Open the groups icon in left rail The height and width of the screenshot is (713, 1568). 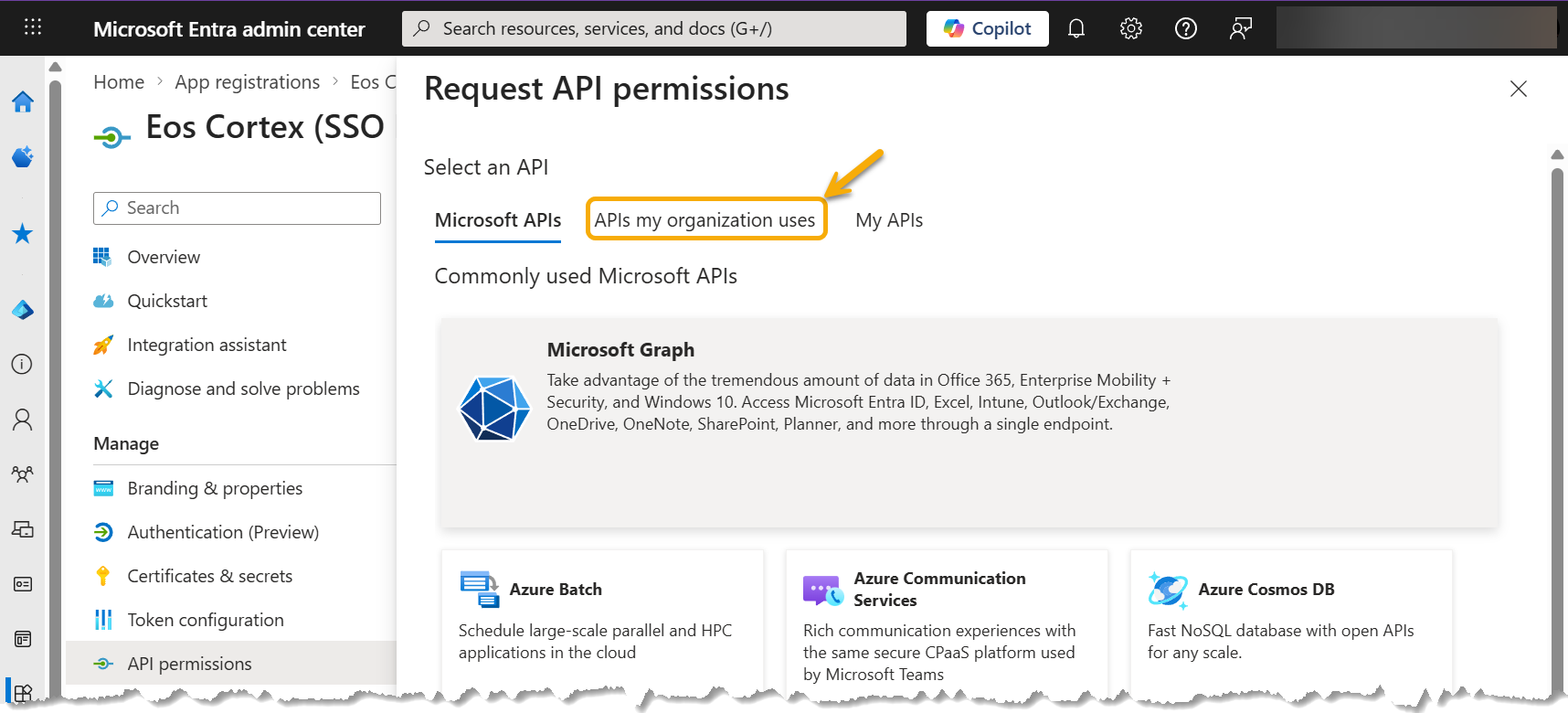(x=23, y=474)
